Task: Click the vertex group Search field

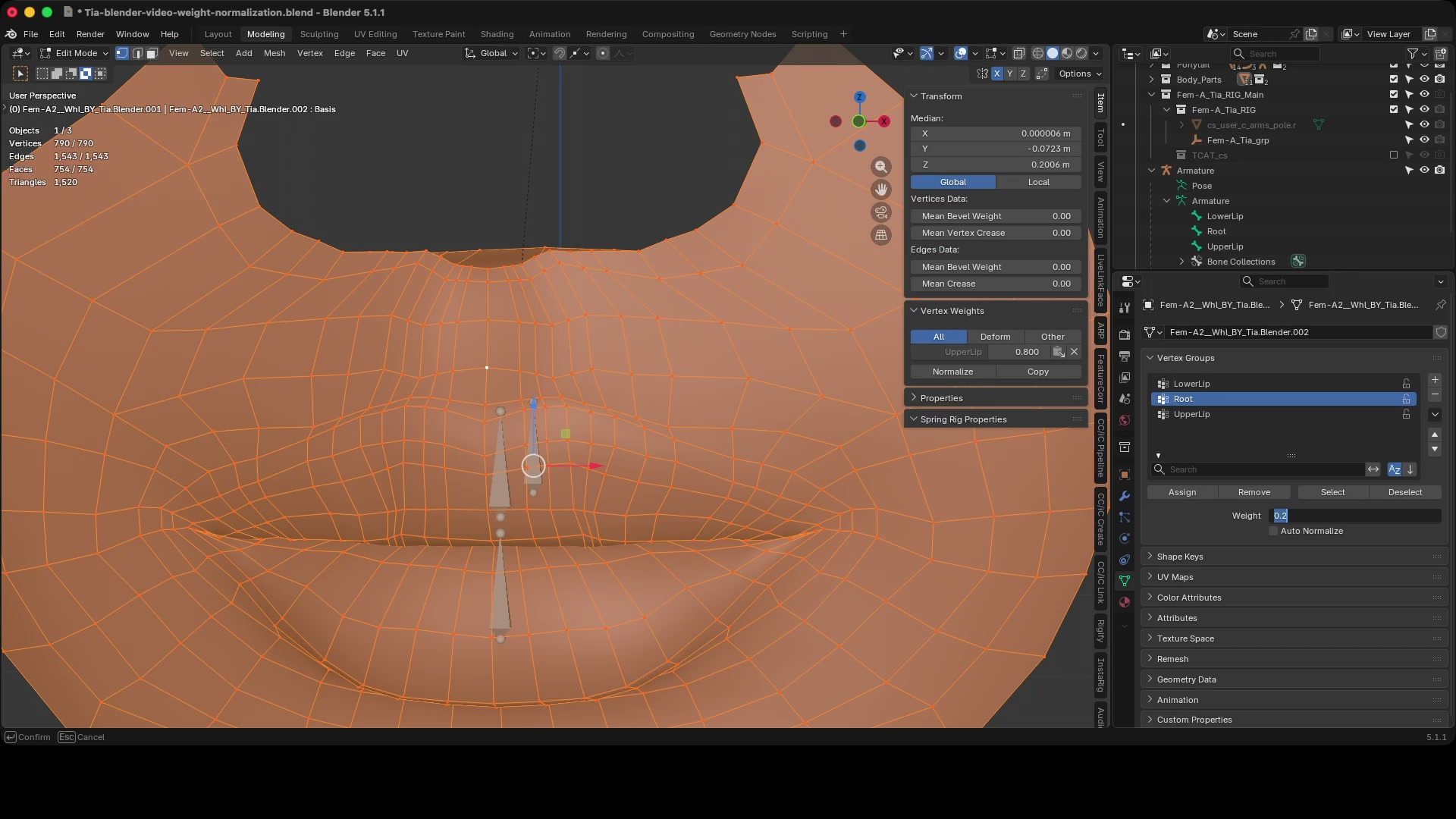Action: pos(1258,469)
